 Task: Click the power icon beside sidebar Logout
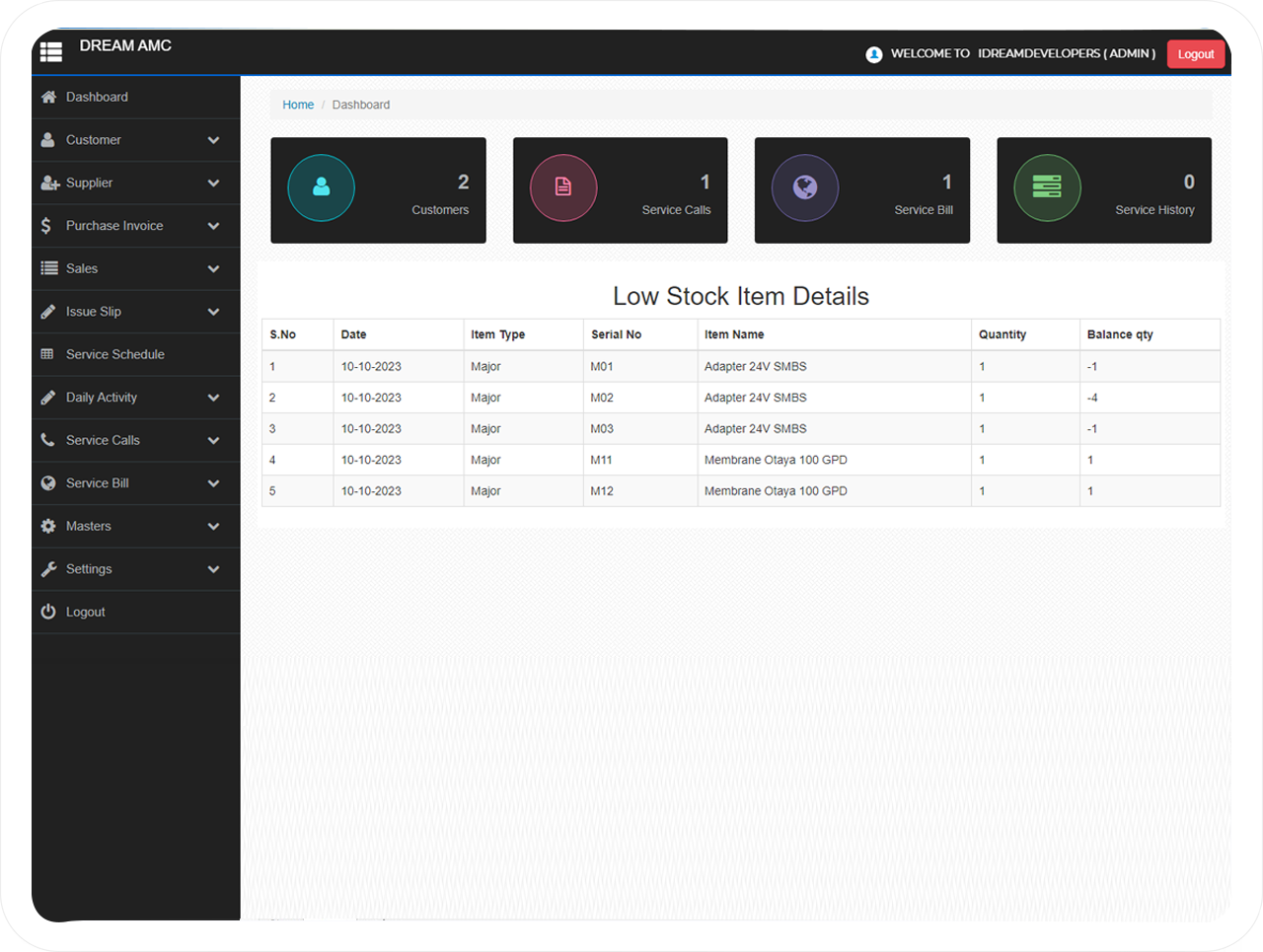(x=48, y=612)
